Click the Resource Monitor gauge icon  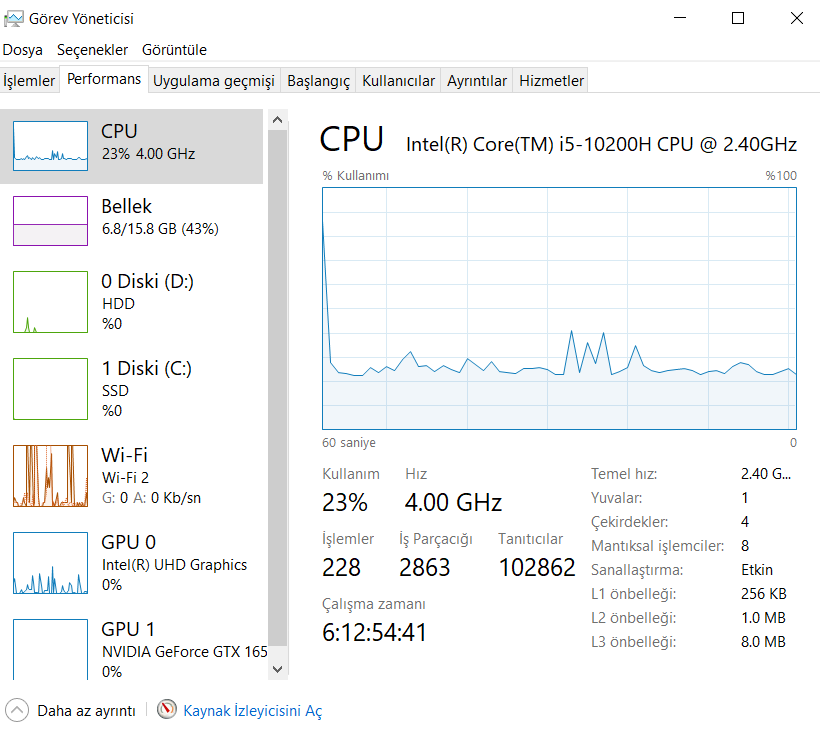tap(166, 710)
